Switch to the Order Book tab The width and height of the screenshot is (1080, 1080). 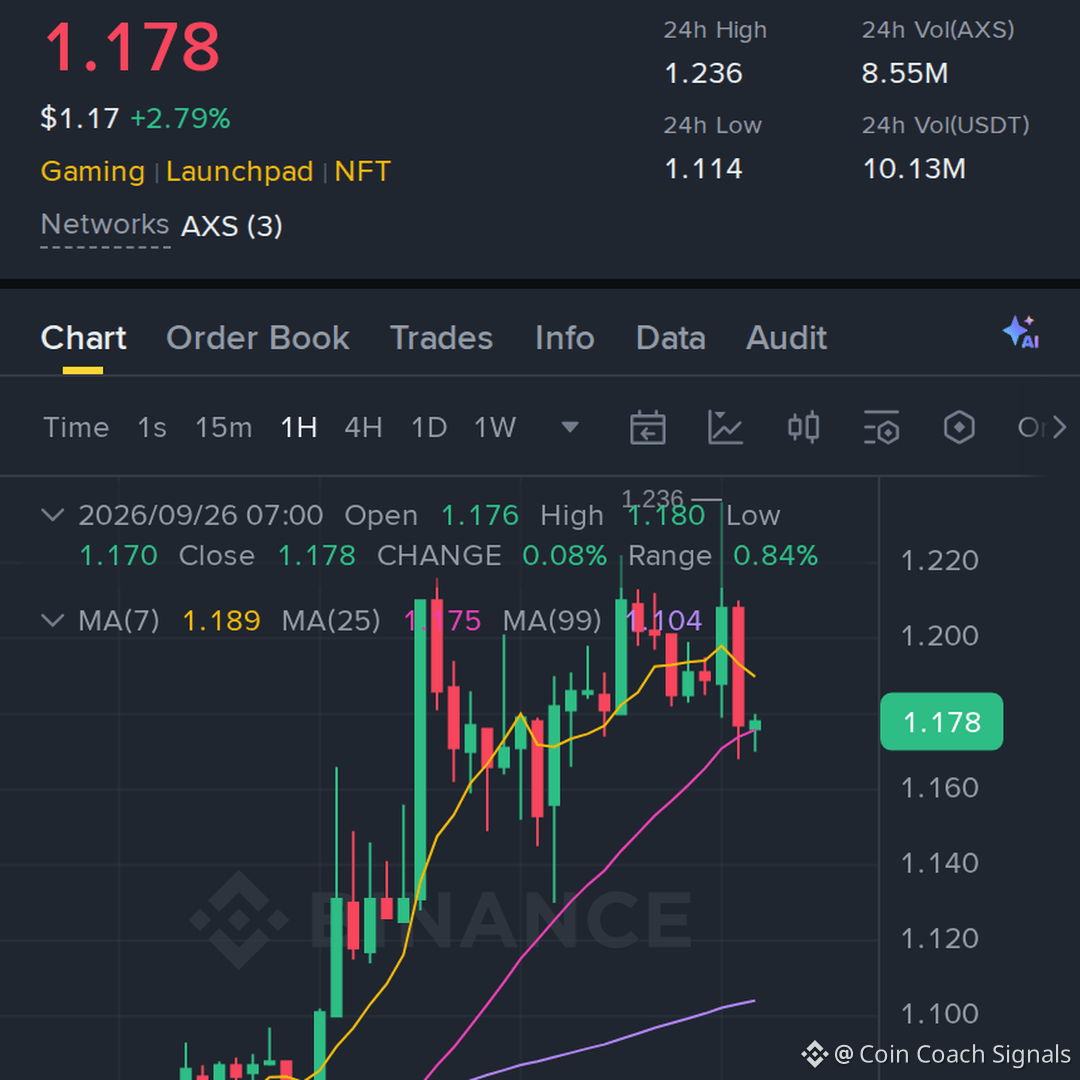coord(258,338)
